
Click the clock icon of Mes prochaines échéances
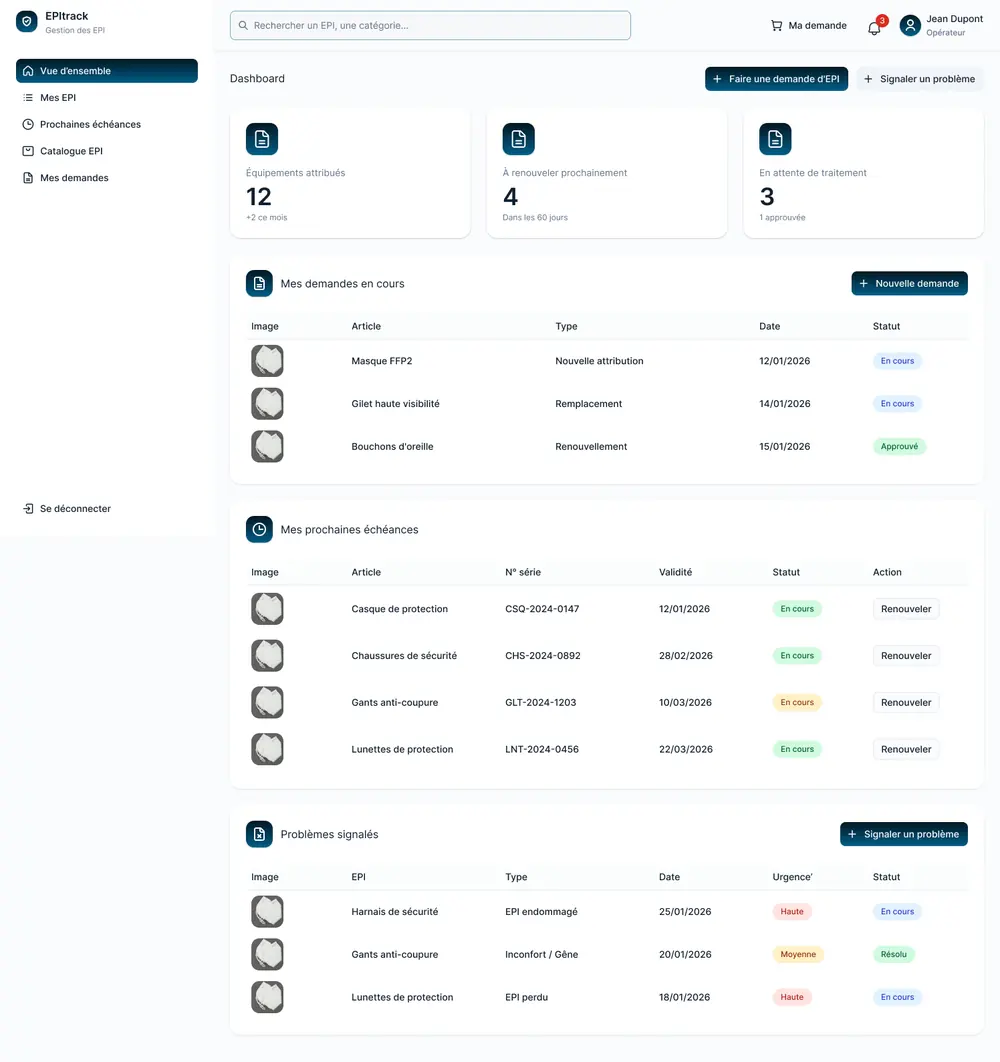click(x=259, y=530)
